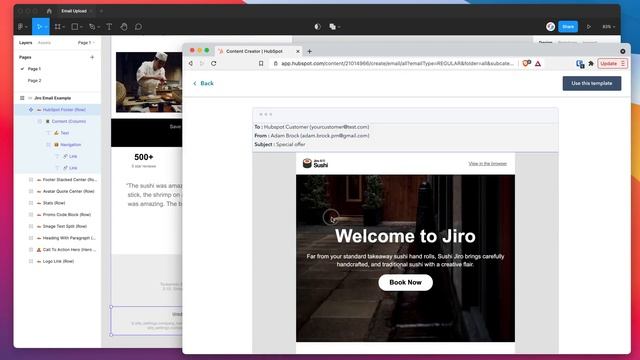The width and height of the screenshot is (640, 360).
Task: Click the translate extension icon
Action: [x=580, y=64]
